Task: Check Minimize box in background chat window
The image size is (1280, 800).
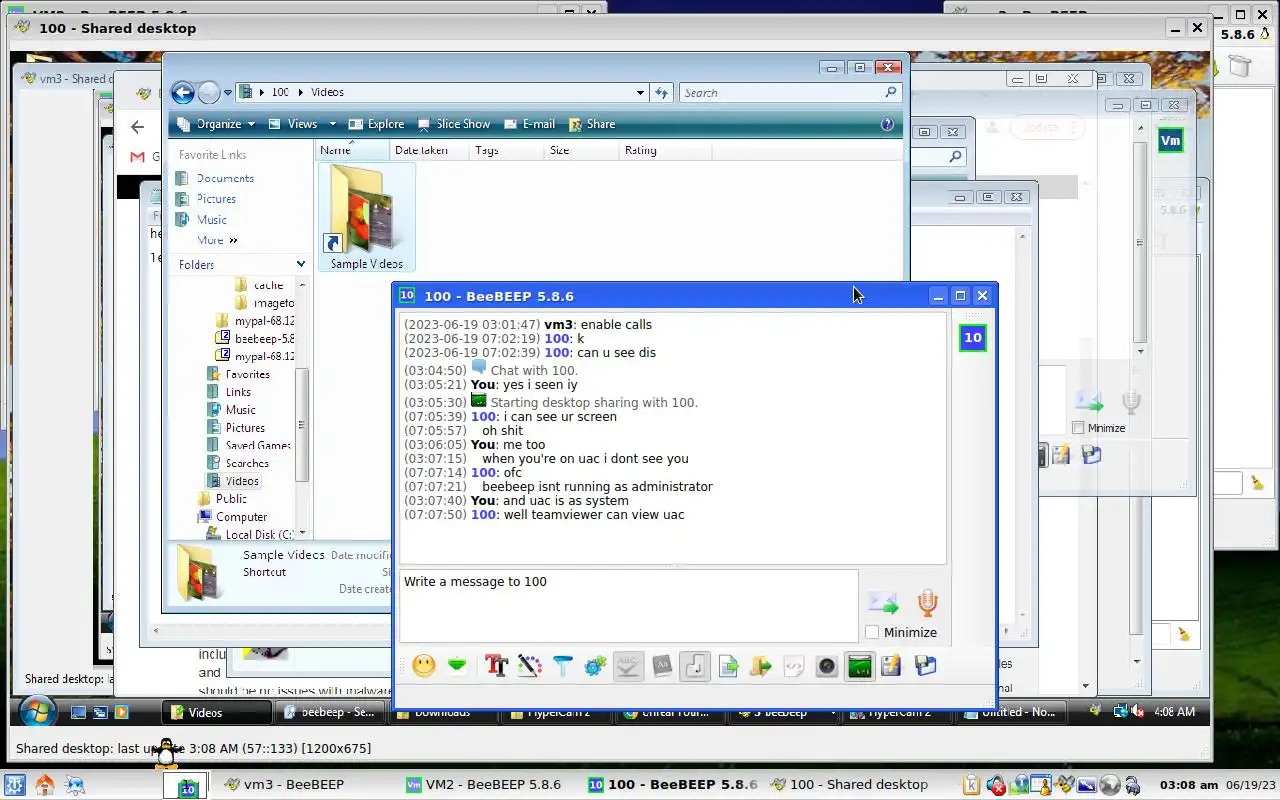Action: [1078, 428]
